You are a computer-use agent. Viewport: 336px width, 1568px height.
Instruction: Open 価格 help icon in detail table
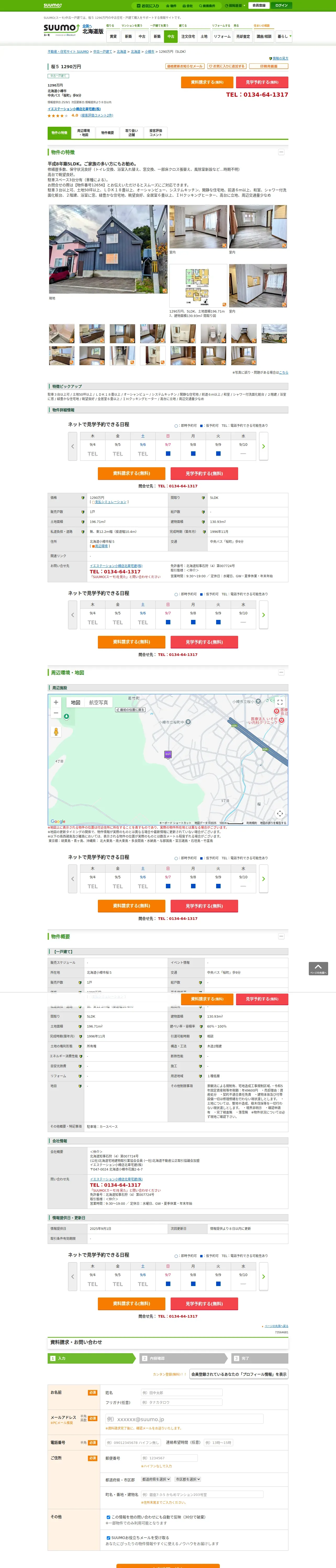pos(83,498)
